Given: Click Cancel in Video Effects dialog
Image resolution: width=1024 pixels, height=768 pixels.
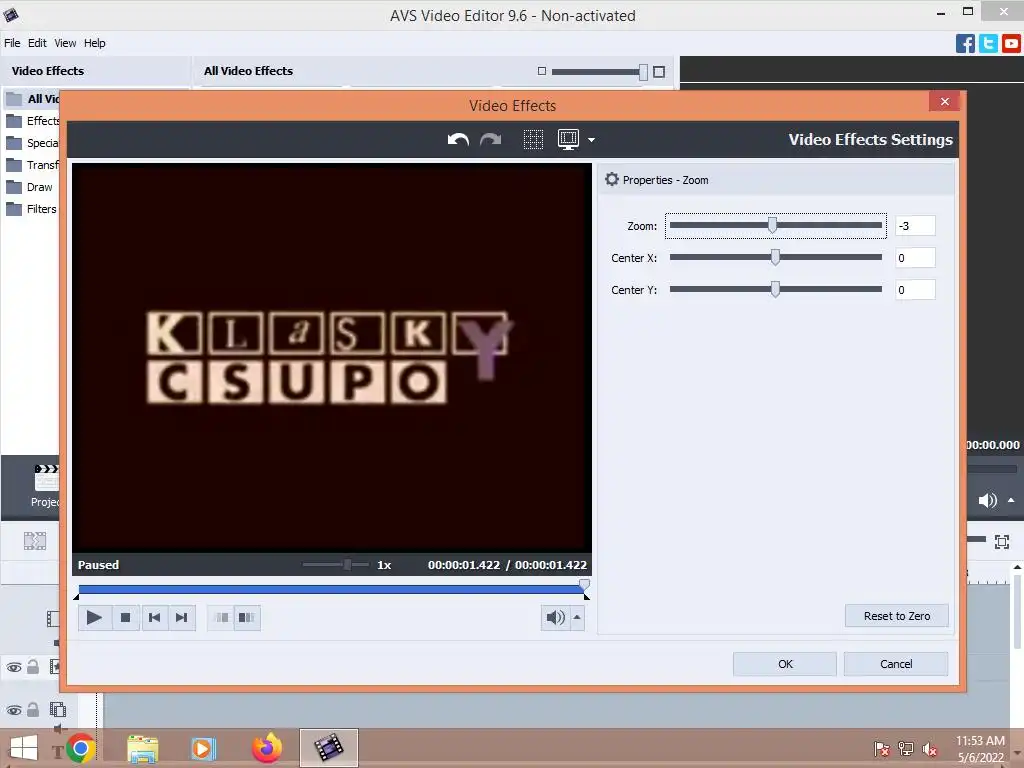Looking at the screenshot, I should pos(896,664).
